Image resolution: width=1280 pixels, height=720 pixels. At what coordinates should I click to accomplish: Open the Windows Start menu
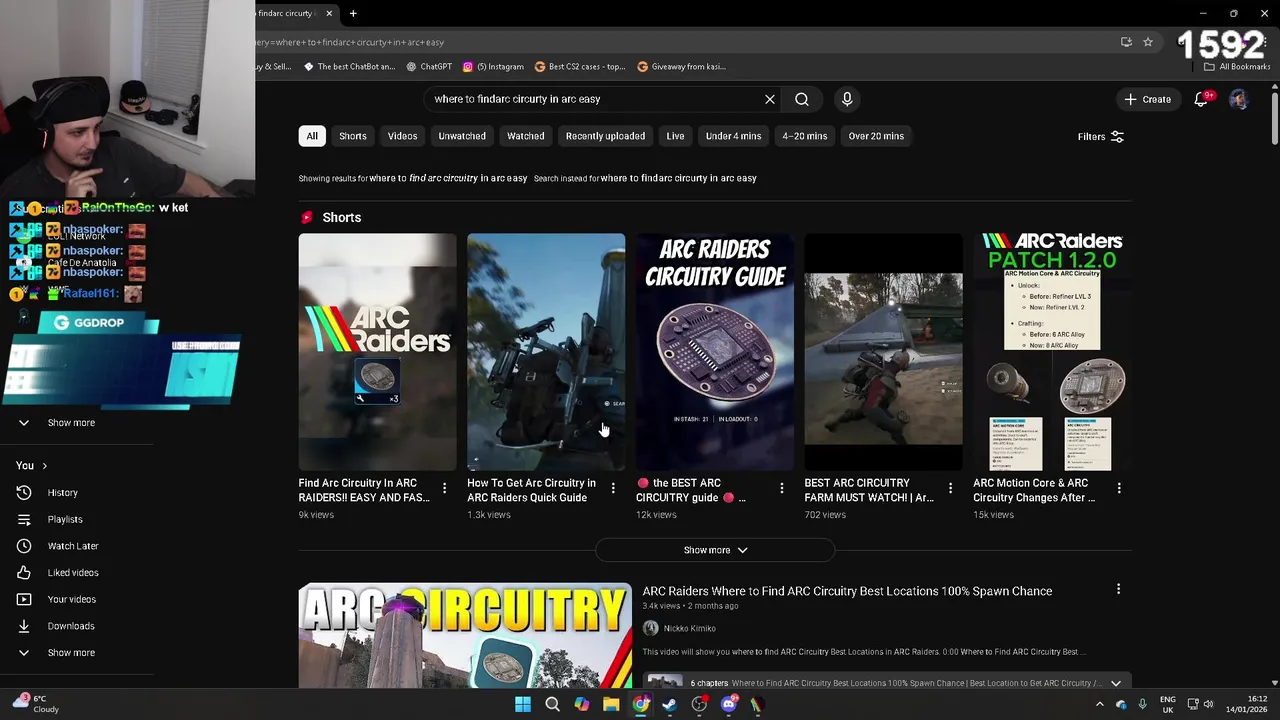click(523, 704)
